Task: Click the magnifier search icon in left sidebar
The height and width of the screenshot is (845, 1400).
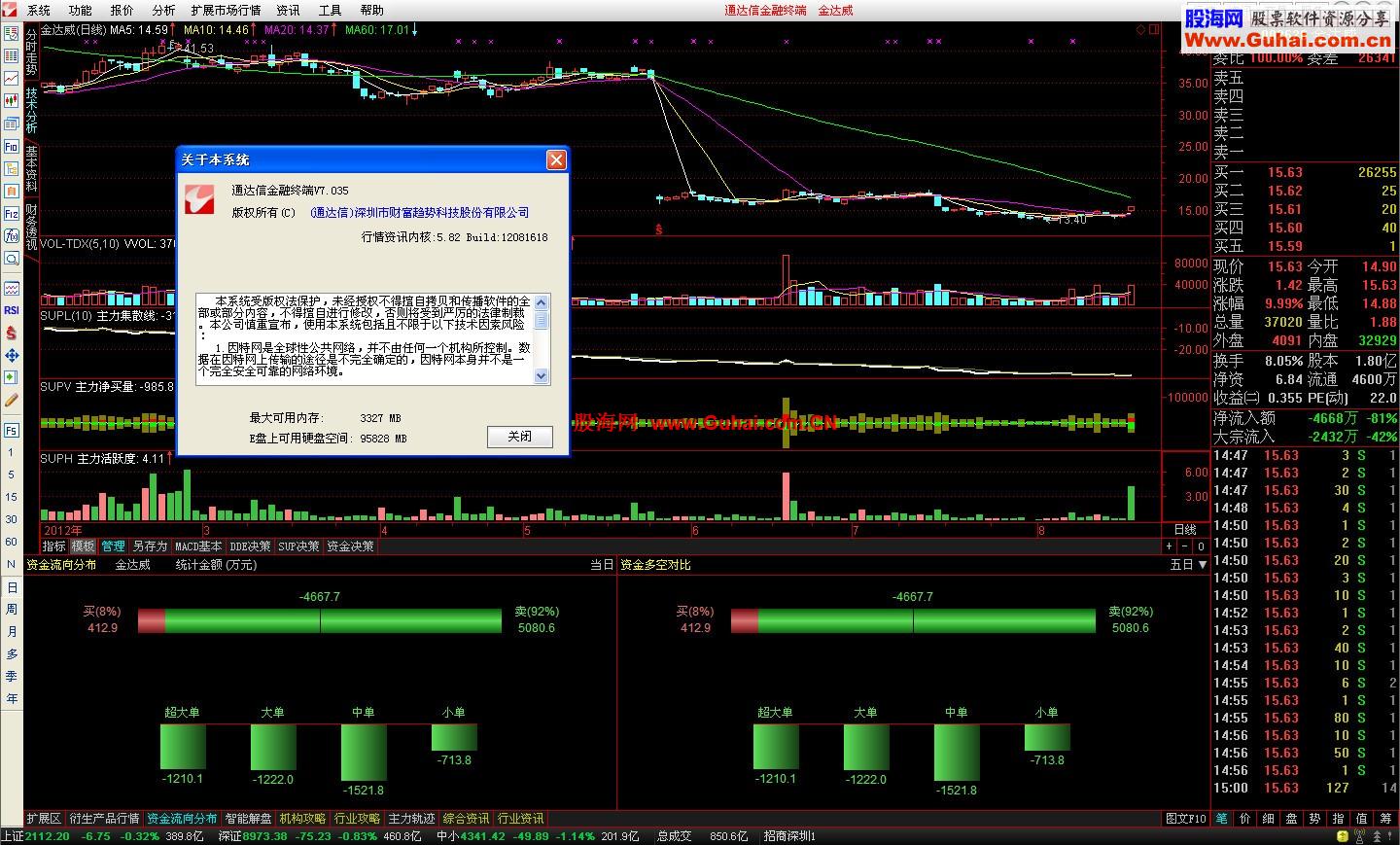Action: tap(12, 259)
